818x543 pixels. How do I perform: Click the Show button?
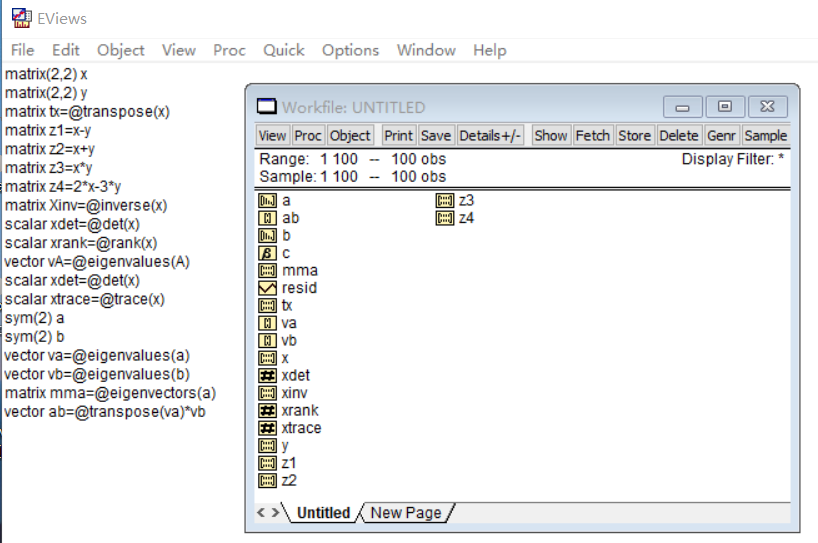coord(550,136)
